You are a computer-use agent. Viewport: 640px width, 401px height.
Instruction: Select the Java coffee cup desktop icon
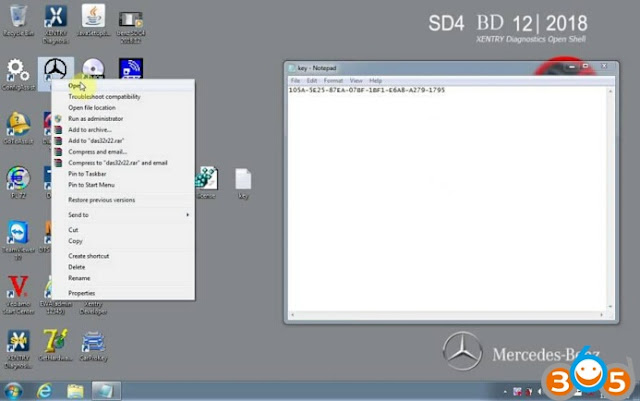93,20
